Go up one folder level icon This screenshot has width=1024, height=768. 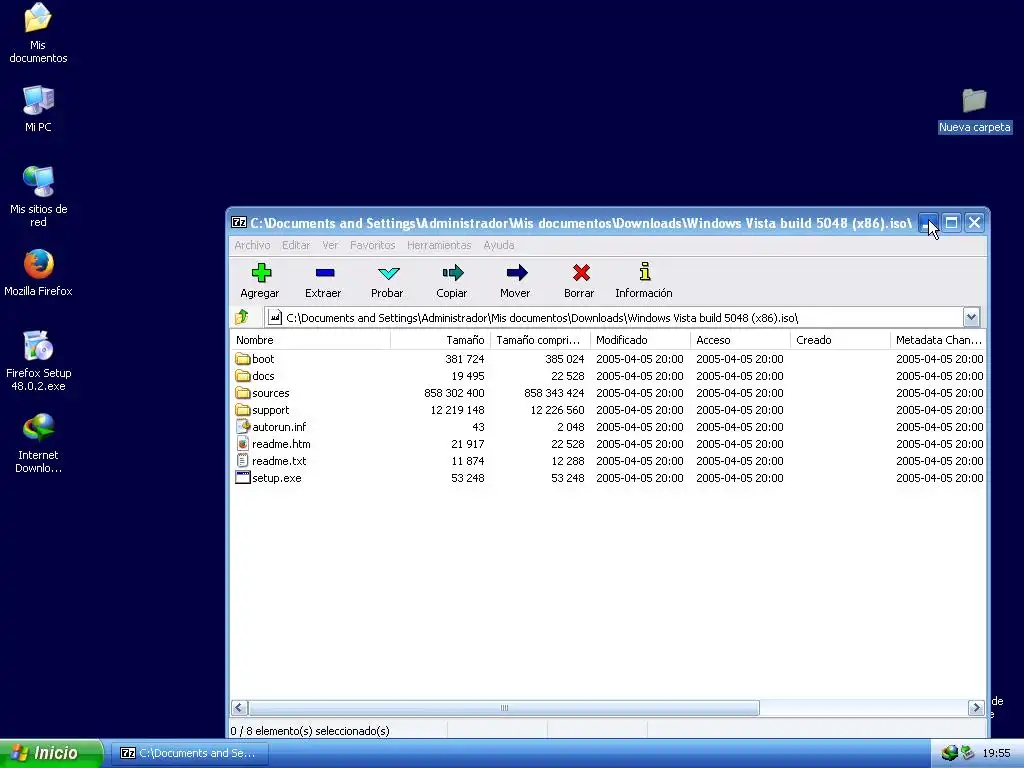[242, 317]
